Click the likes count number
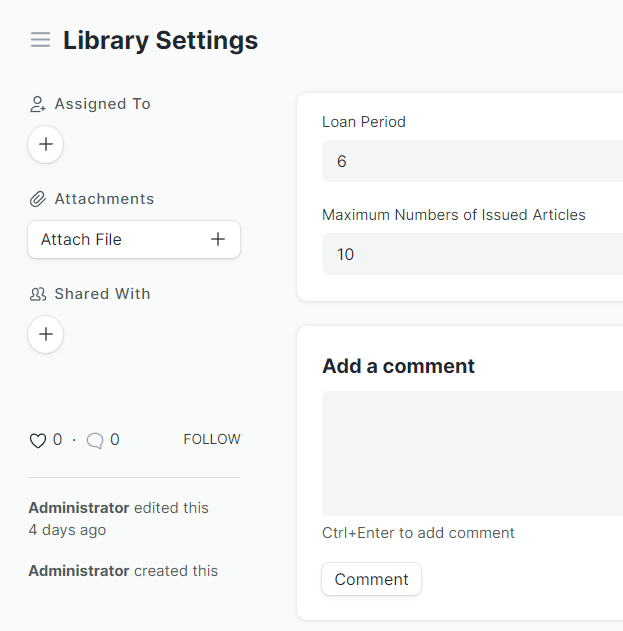Image resolution: width=623 pixels, height=631 pixels. click(57, 439)
